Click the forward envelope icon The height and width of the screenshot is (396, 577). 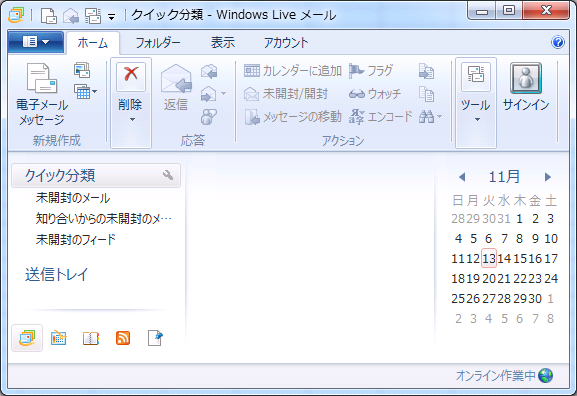point(208,94)
